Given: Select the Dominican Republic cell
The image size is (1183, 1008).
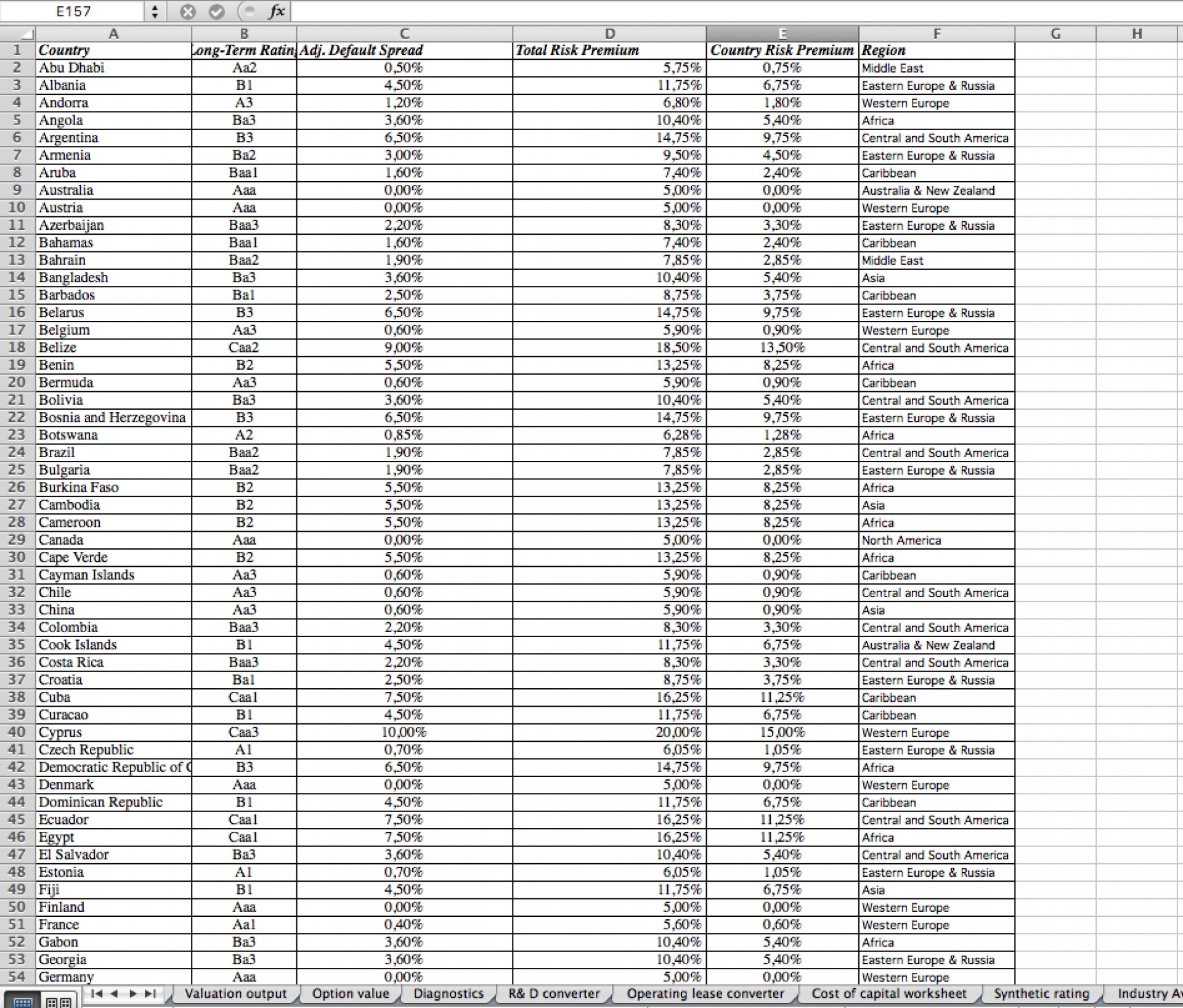Looking at the screenshot, I should click(113, 802).
